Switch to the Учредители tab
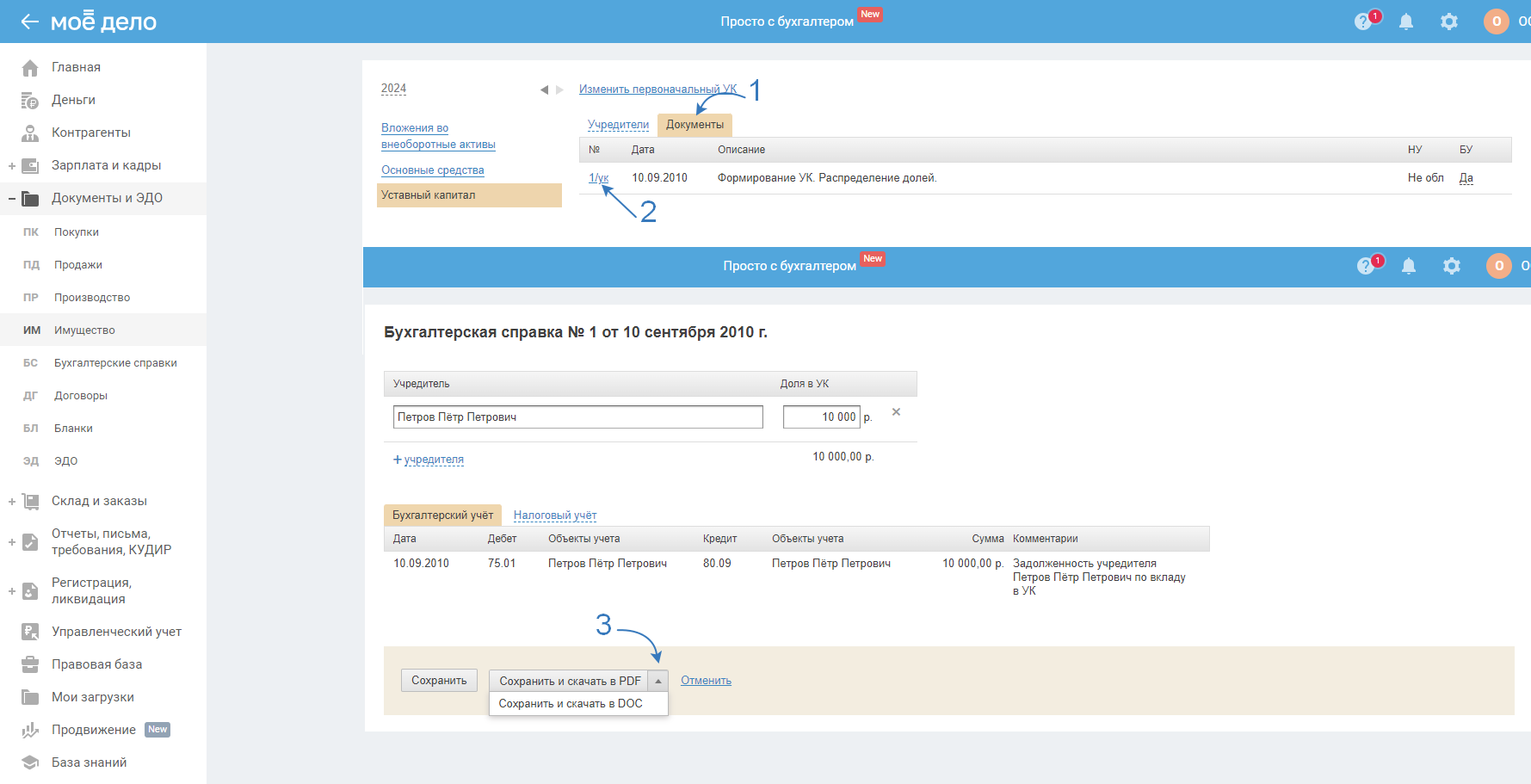The width and height of the screenshot is (1531, 784). click(618, 125)
